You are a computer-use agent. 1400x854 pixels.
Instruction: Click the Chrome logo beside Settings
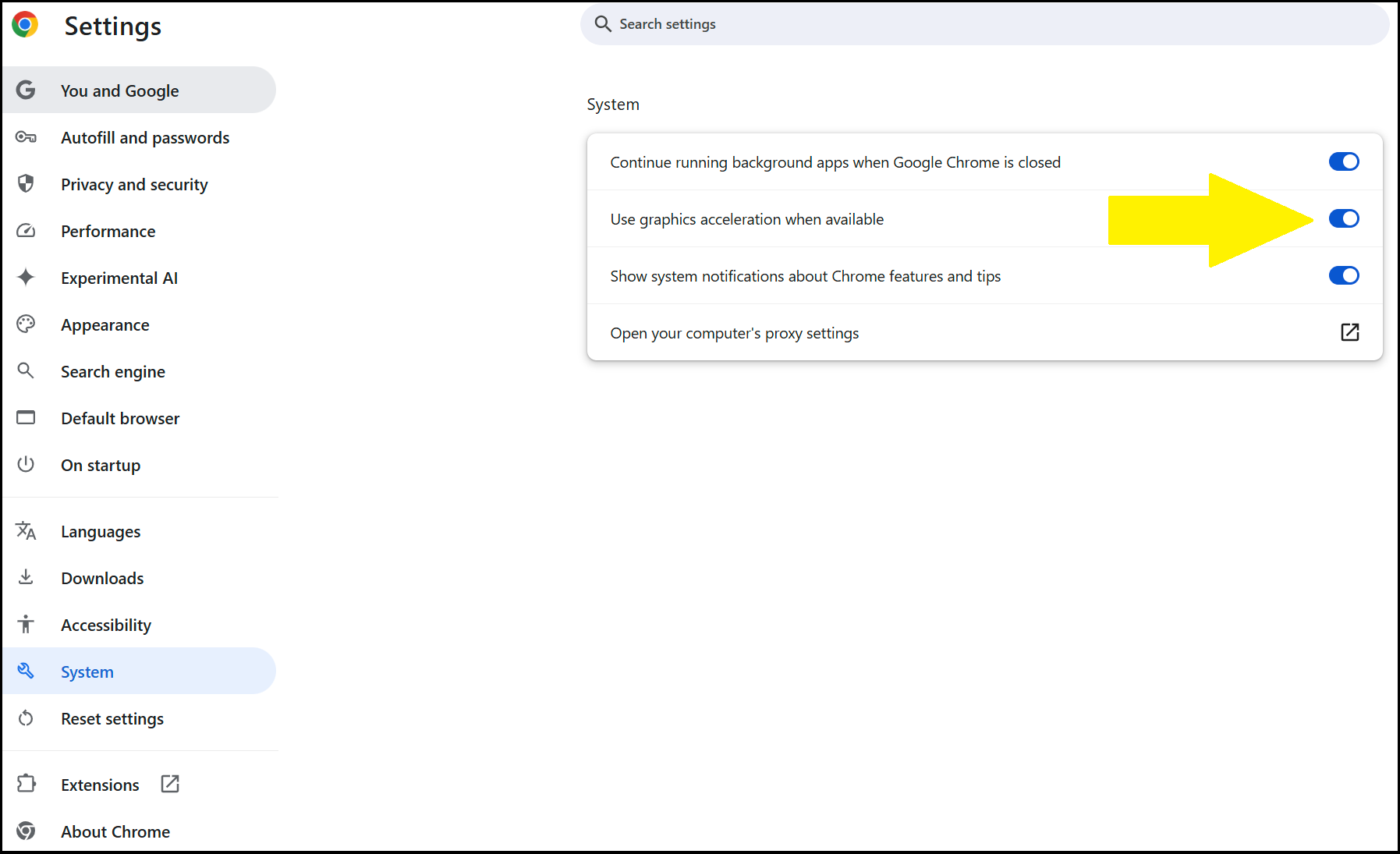(x=25, y=25)
